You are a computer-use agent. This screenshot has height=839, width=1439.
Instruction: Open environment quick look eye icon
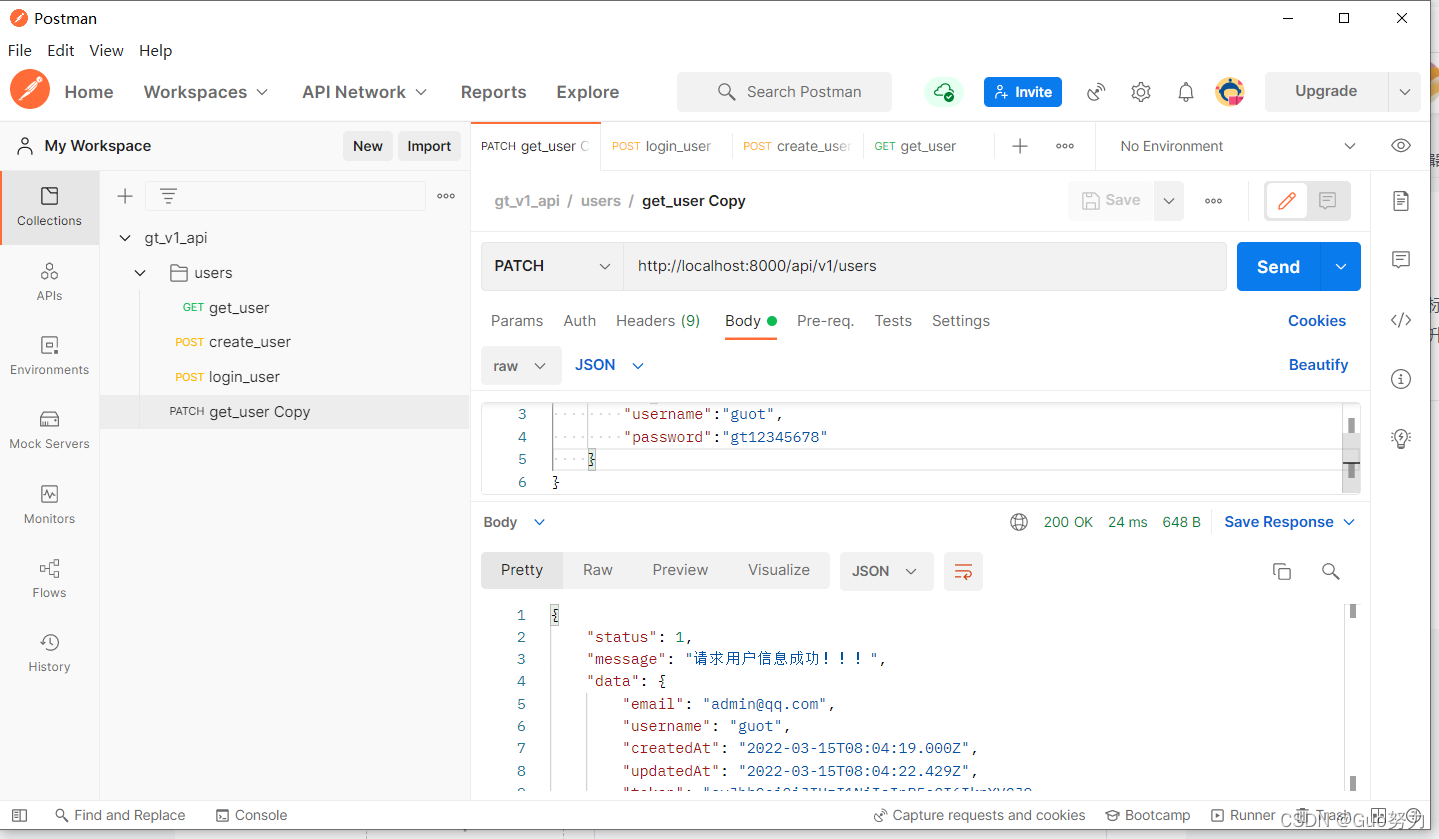point(1401,146)
